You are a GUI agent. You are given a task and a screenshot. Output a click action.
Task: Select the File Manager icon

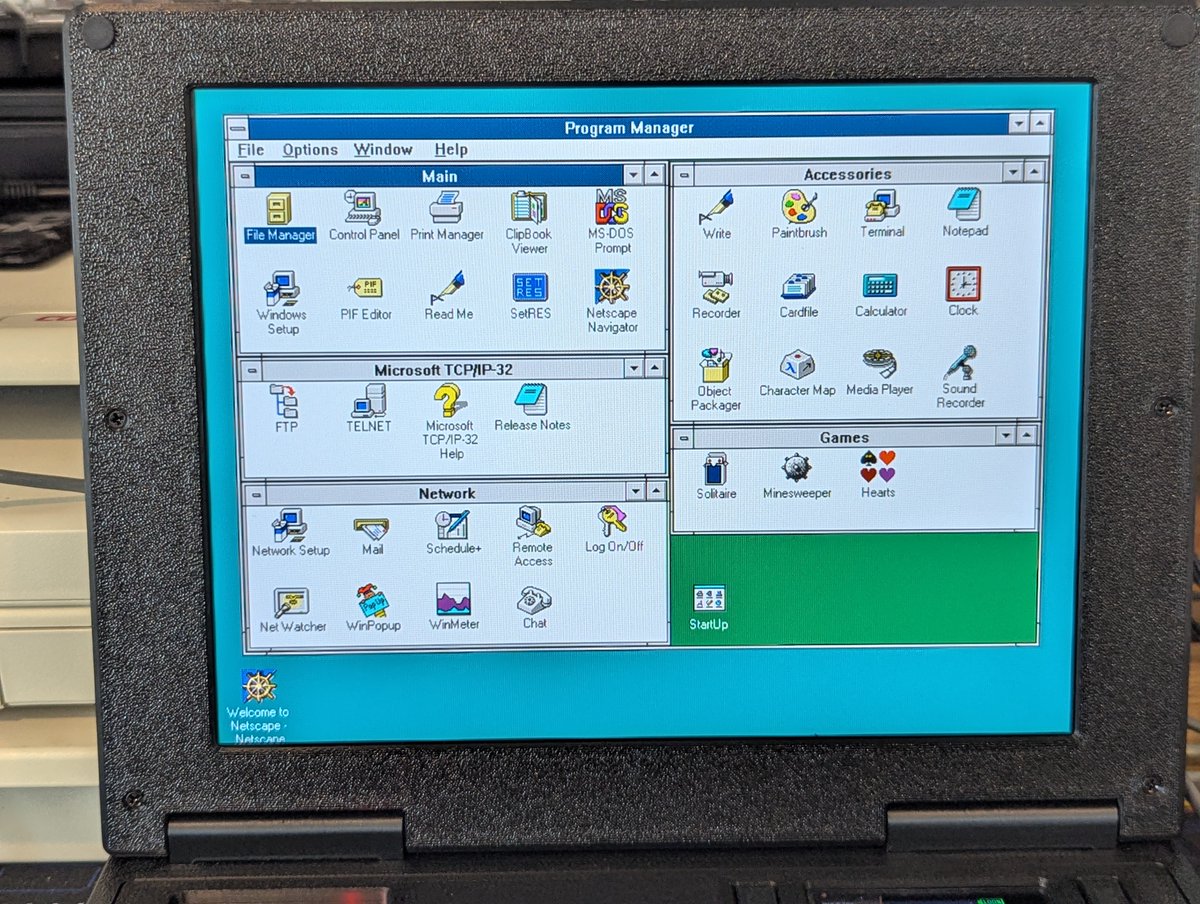279,210
